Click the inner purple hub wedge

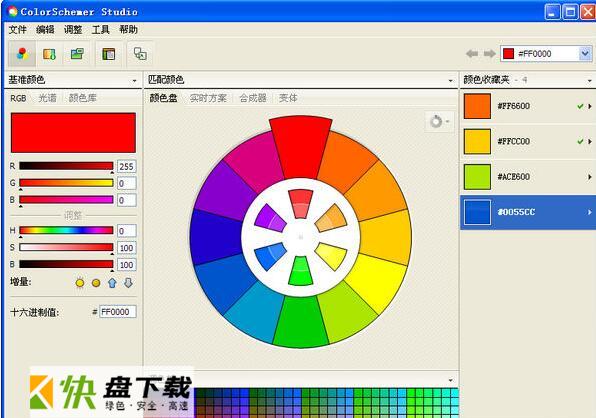pyautogui.click(x=269, y=218)
